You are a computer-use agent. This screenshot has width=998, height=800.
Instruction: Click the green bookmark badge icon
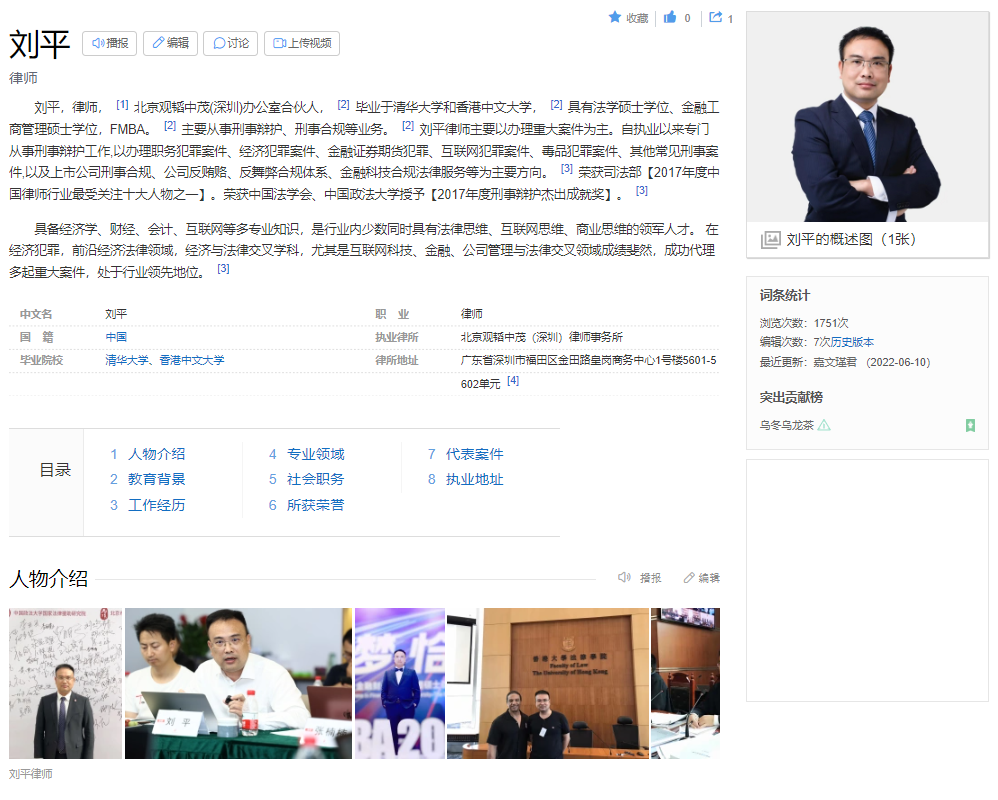click(x=970, y=425)
